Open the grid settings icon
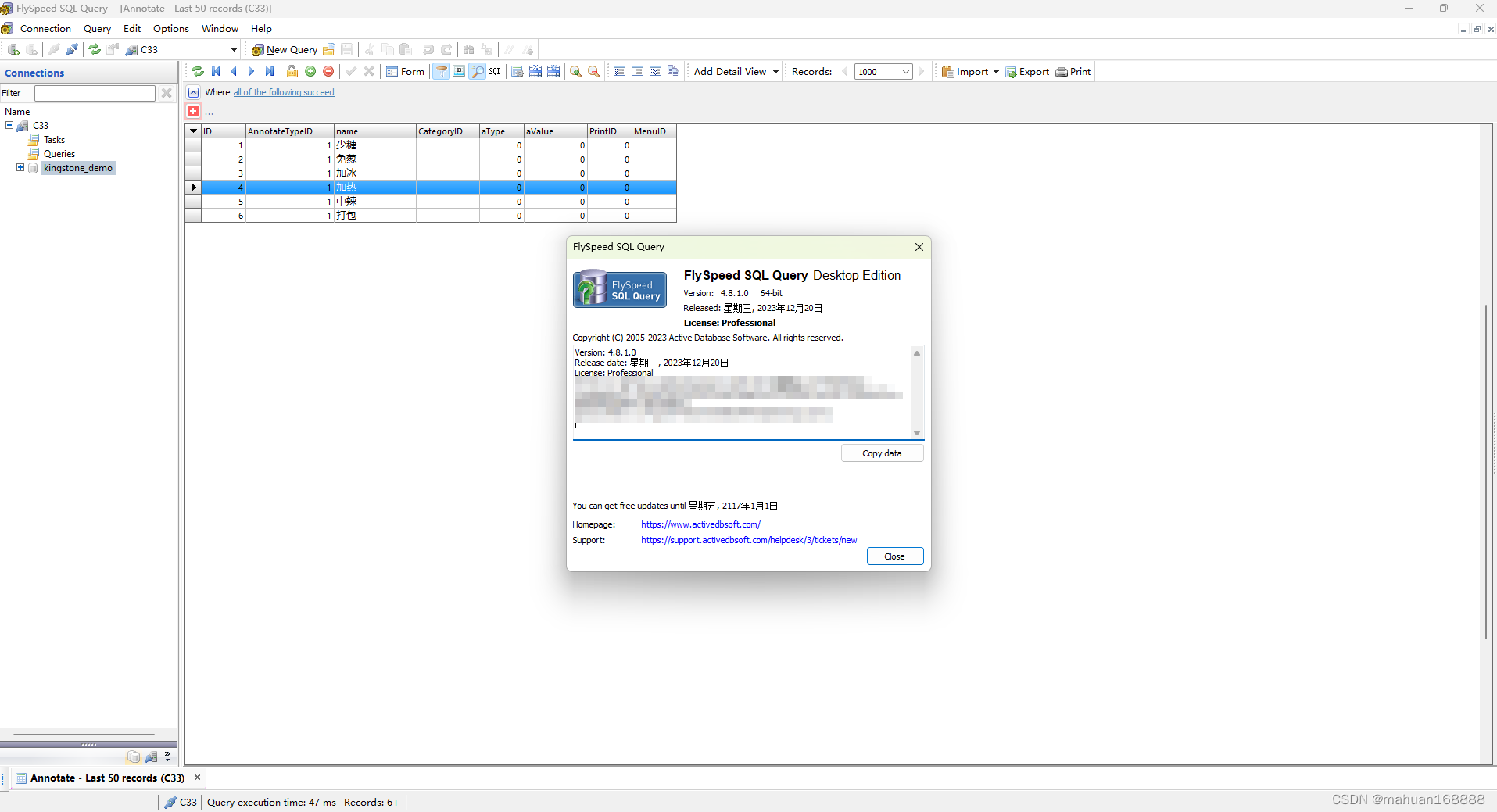 518,72
